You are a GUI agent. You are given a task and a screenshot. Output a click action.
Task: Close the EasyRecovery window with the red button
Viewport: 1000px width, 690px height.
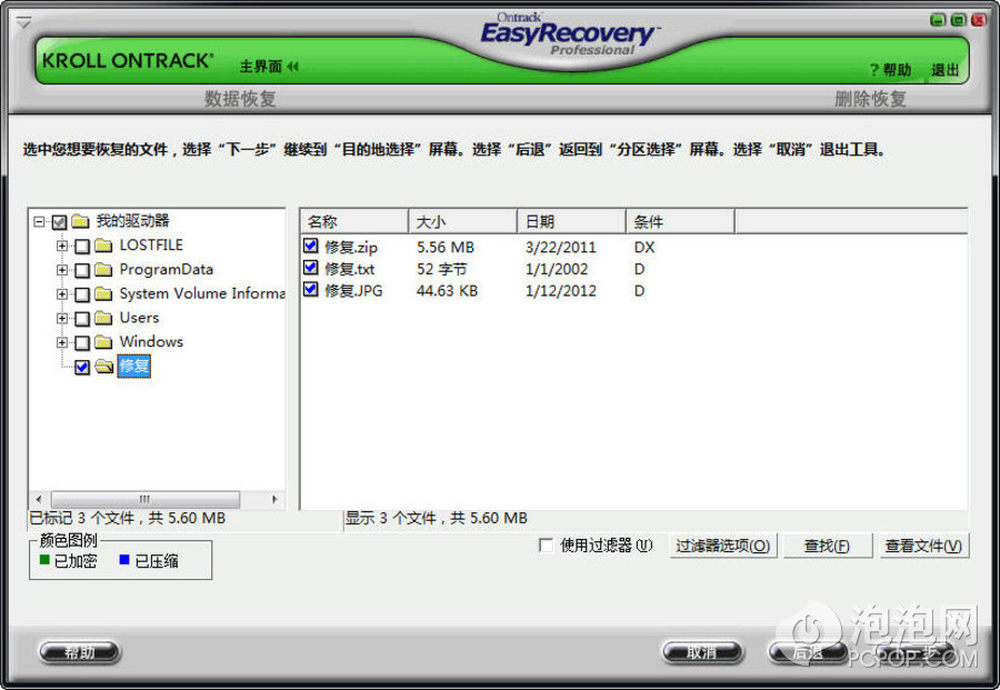tap(978, 20)
